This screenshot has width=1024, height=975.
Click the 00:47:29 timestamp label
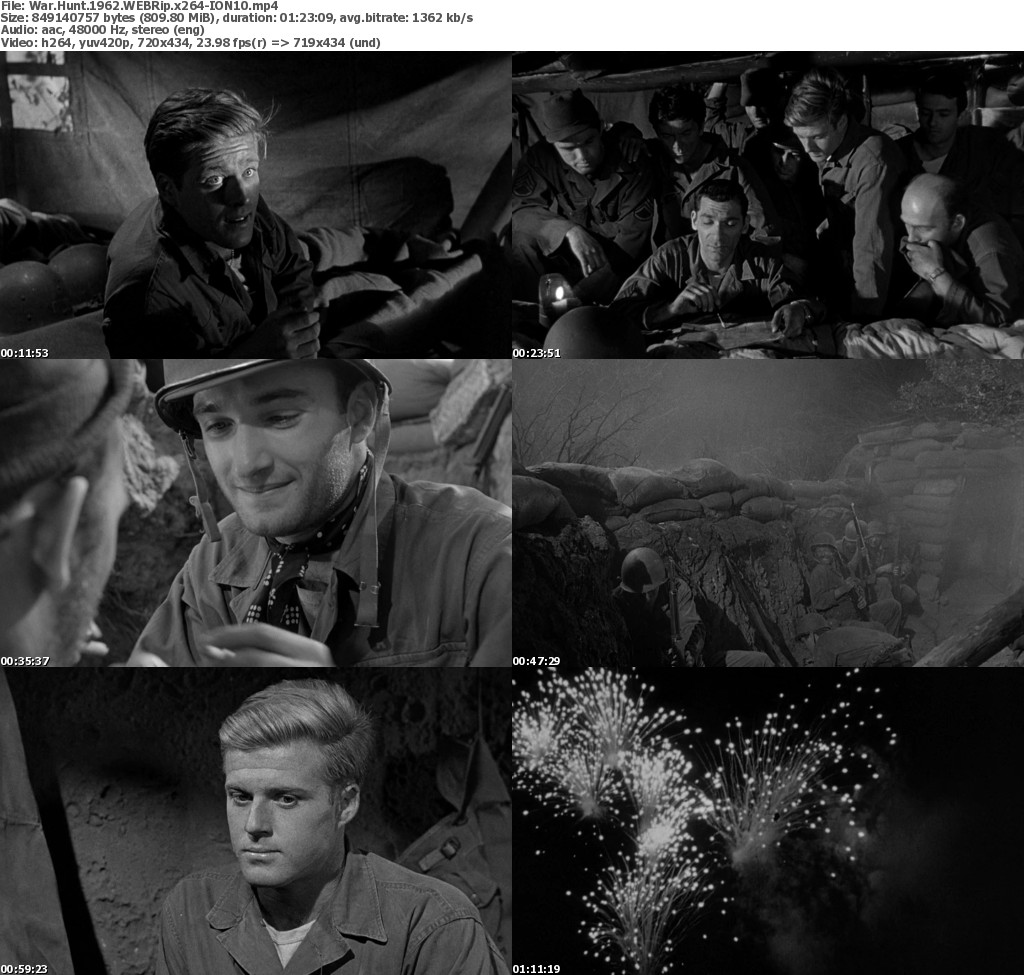(x=537, y=661)
